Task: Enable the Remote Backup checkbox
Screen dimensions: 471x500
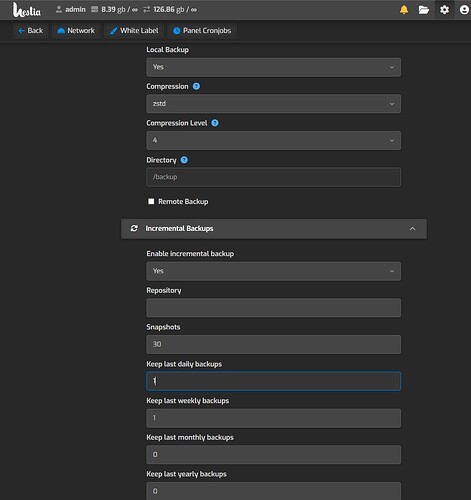Action: coord(151,201)
